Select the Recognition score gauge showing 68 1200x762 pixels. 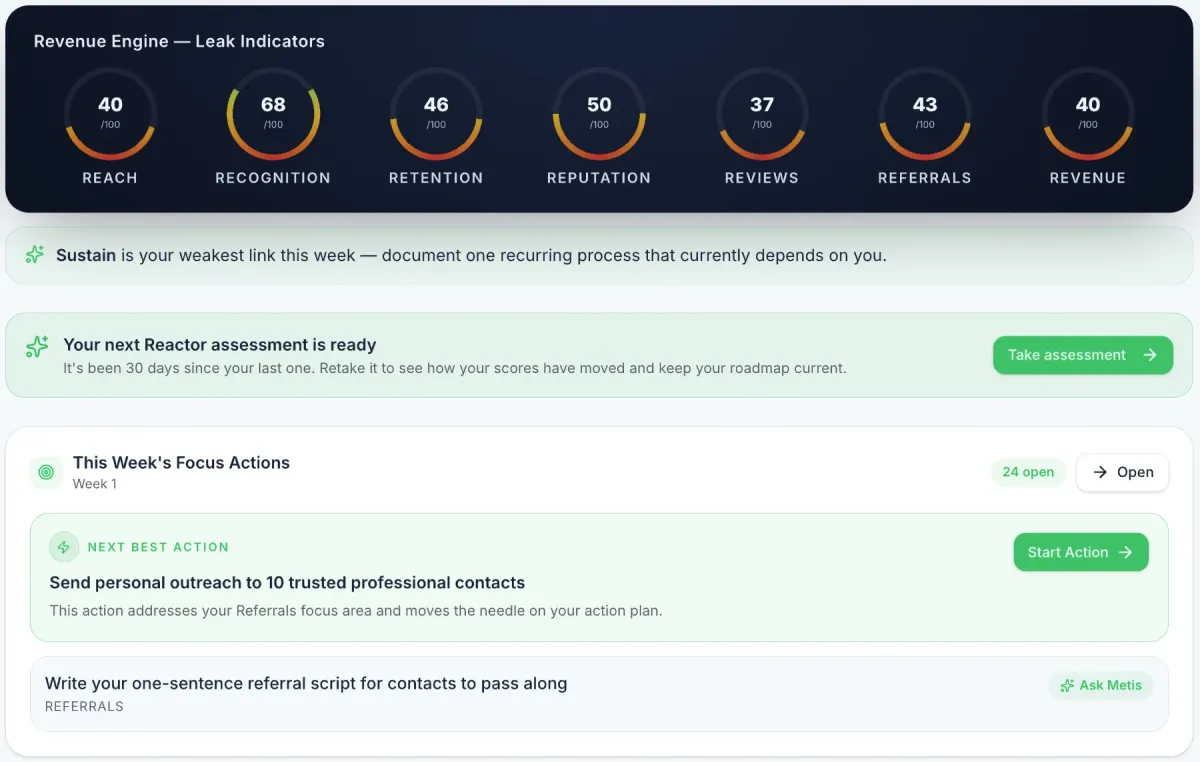tap(273, 114)
